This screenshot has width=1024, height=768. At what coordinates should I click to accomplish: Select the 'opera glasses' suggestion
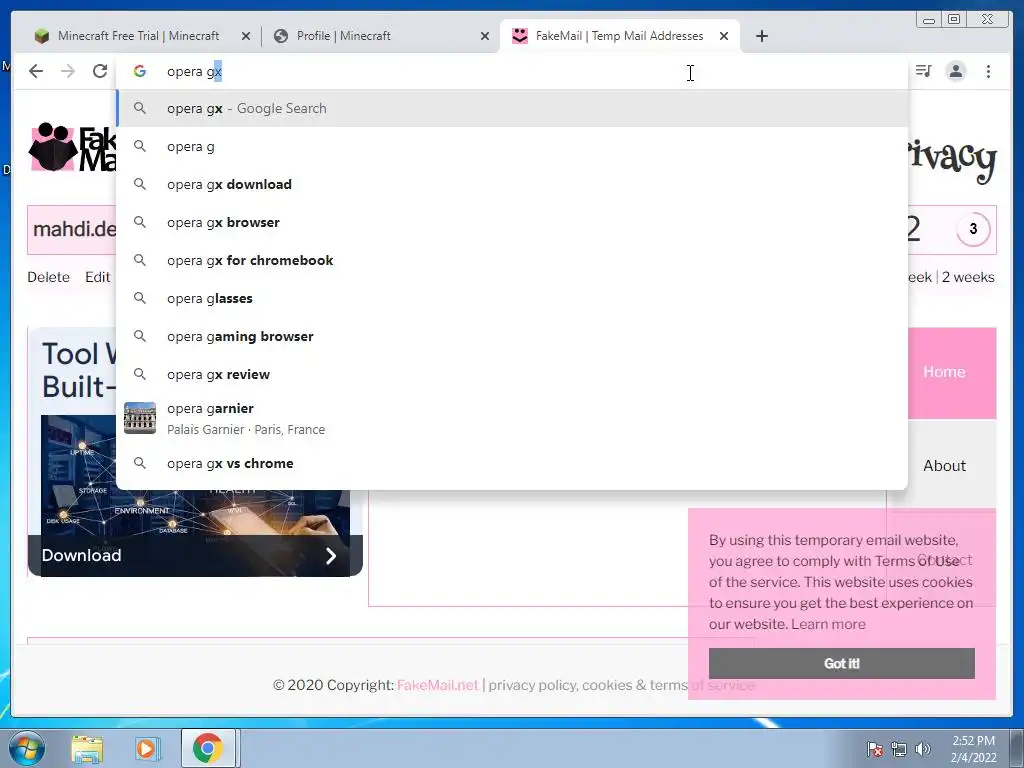(512, 298)
